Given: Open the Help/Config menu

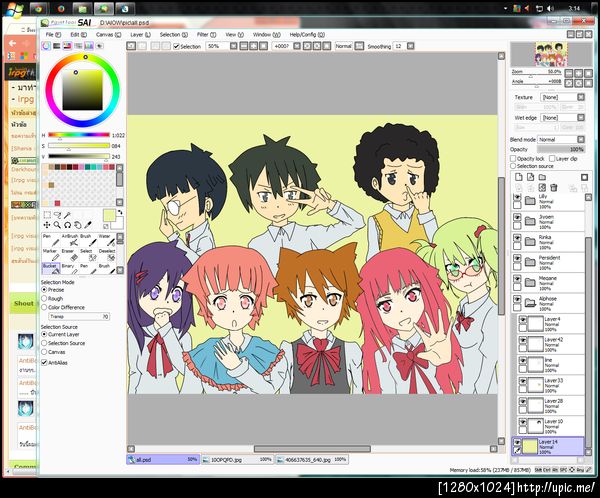Looking at the screenshot, I should tap(307, 34).
